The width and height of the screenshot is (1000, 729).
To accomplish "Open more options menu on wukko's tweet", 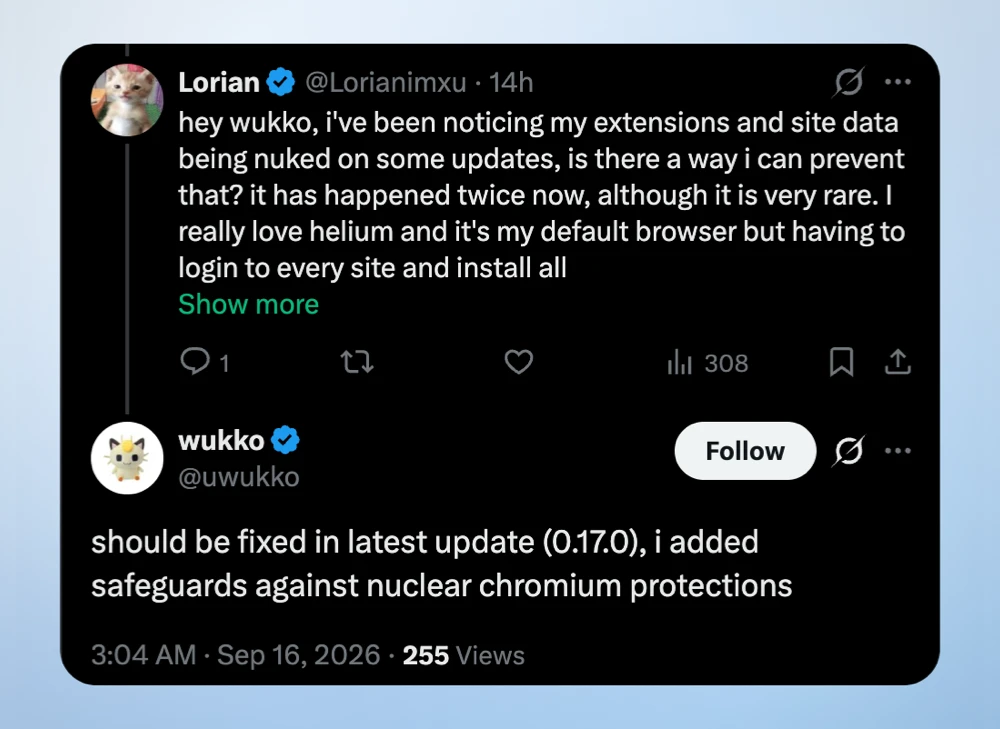I will (898, 451).
